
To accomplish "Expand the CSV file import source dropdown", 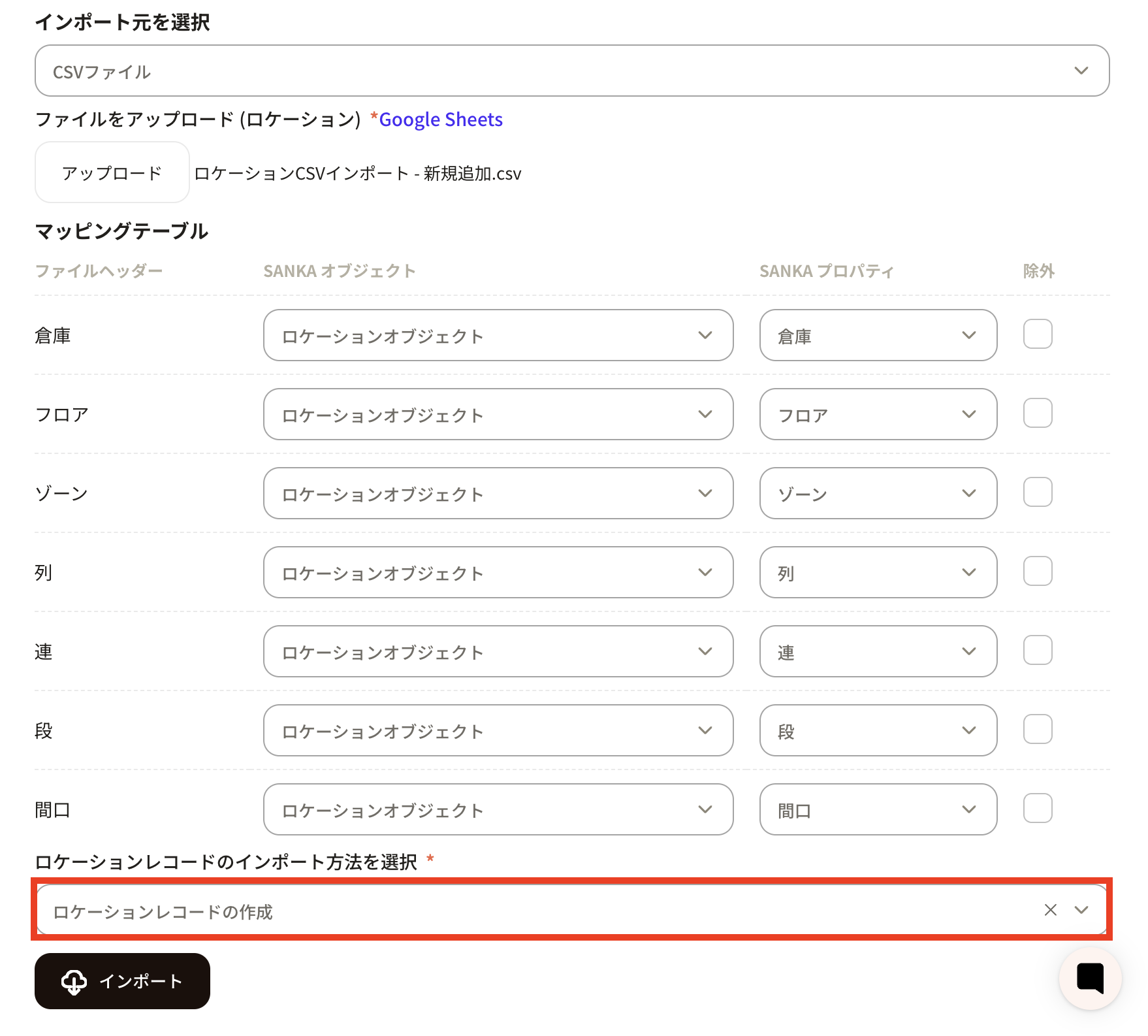I will [x=571, y=71].
